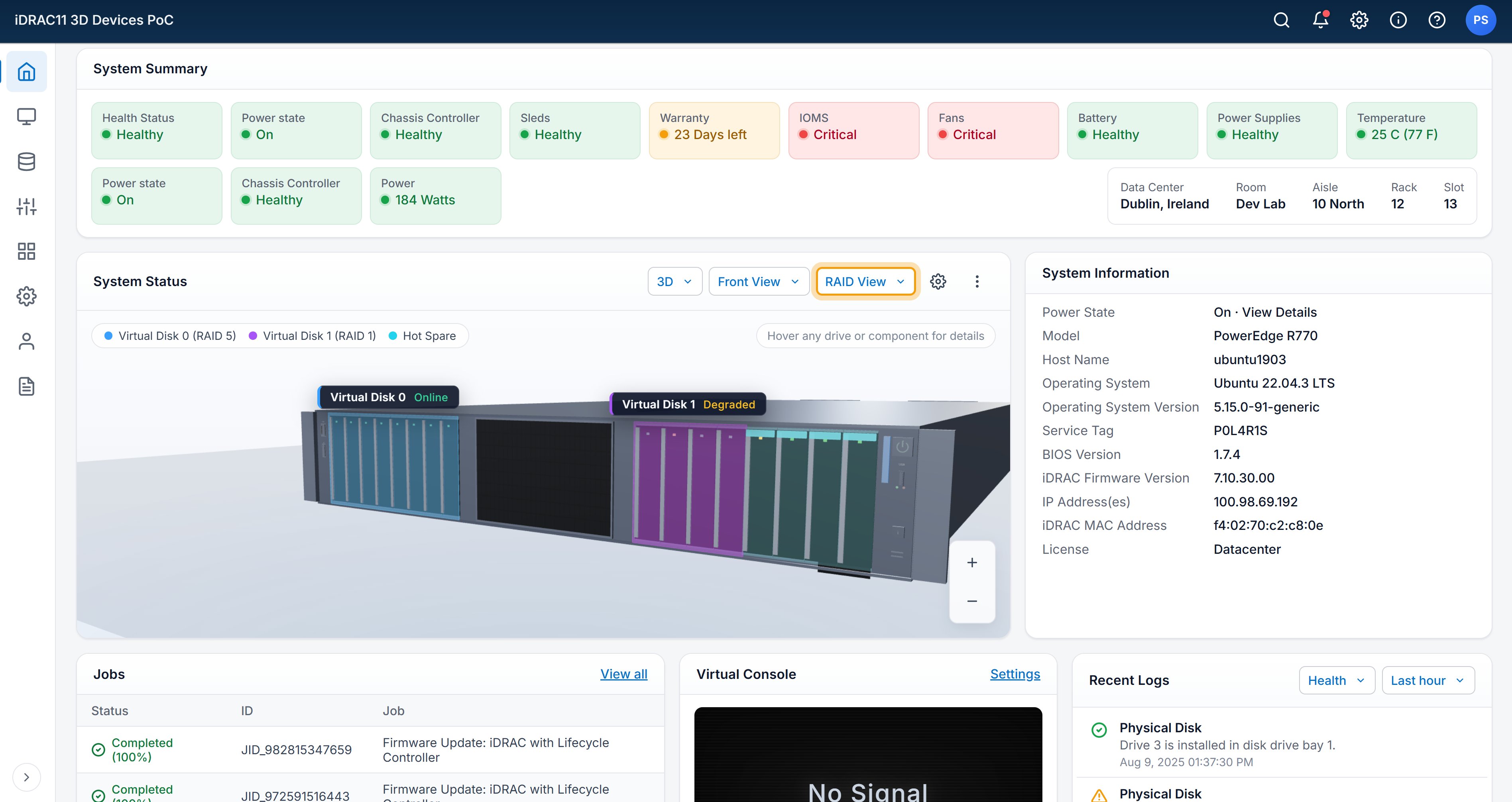Viewport: 1512px width, 802px height.
Task: Click the Sleds Healthy card
Action: (x=575, y=131)
